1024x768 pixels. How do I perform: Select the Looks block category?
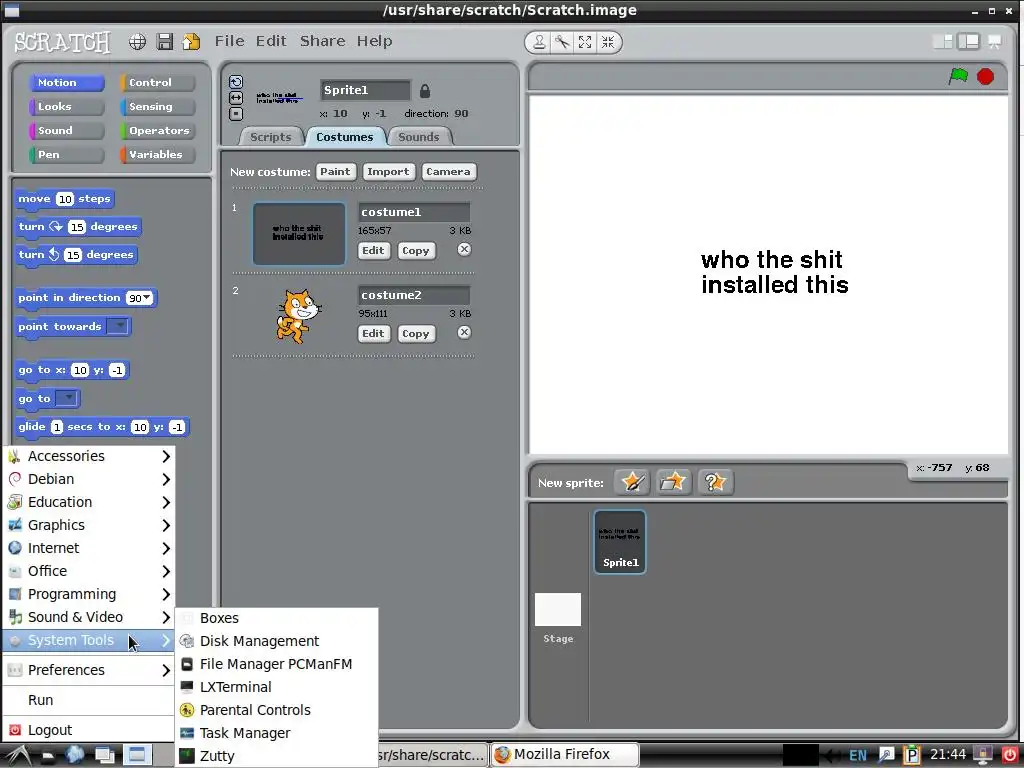pyautogui.click(x=67, y=106)
